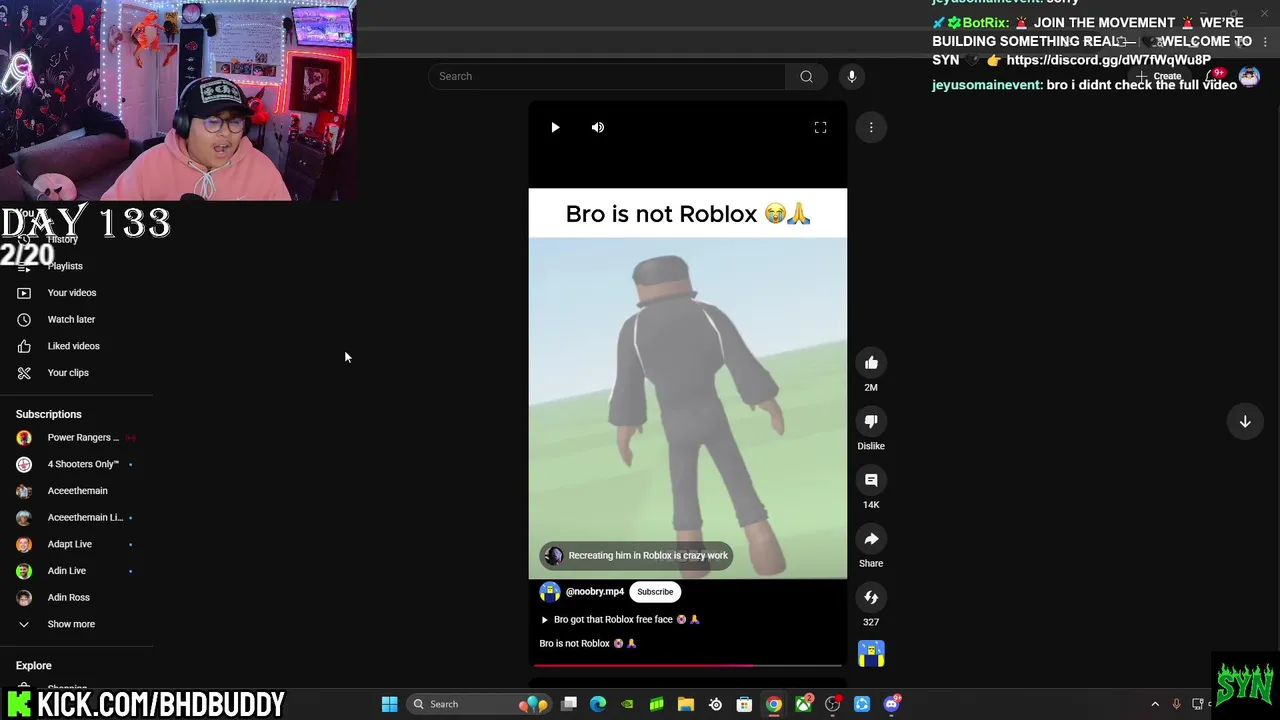Click the taskbar Search box

(480, 704)
